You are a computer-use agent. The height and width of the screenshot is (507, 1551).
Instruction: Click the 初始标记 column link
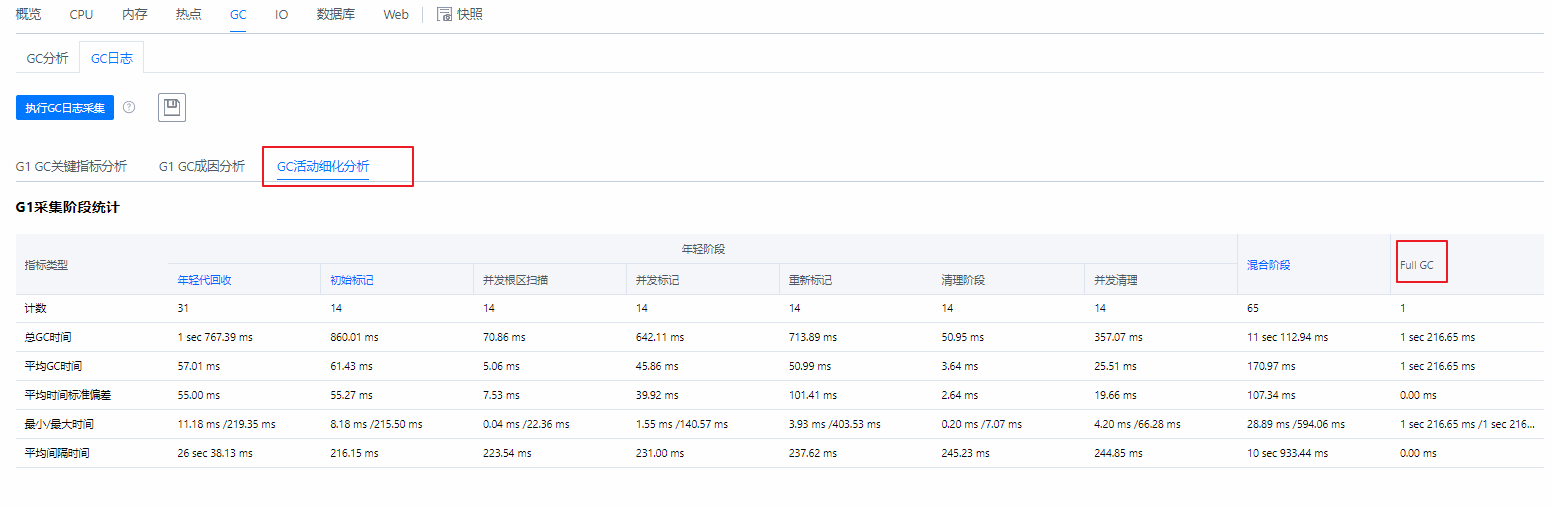[x=352, y=280]
